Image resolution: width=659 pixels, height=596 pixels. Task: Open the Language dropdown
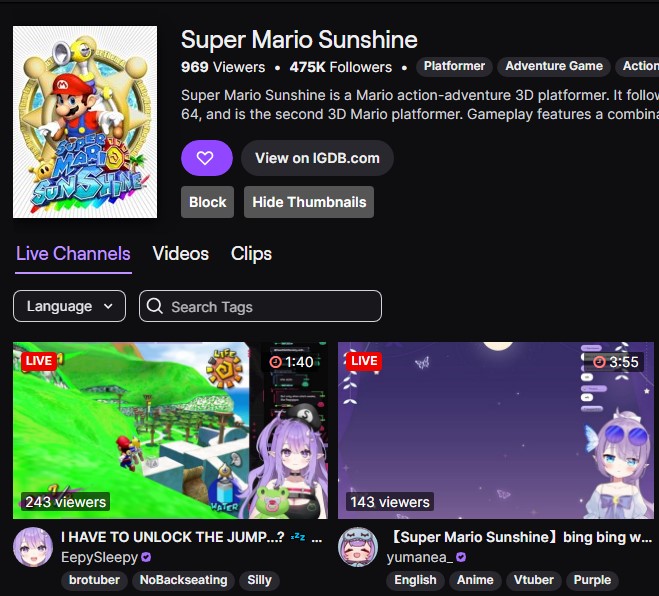[69, 306]
